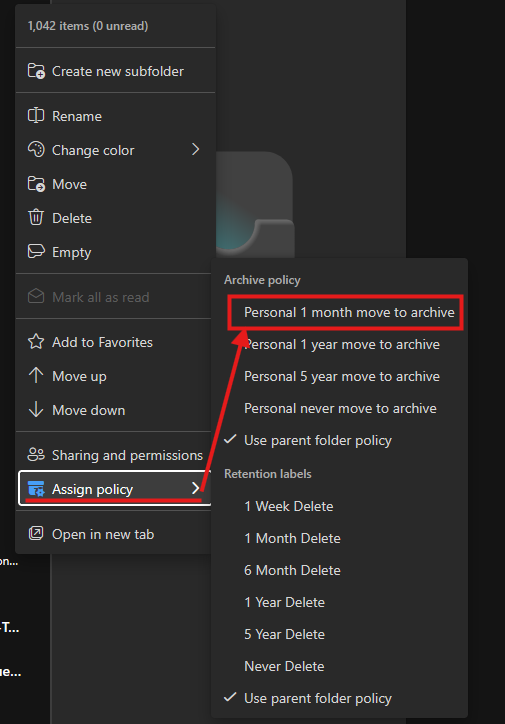Click the Change color palette icon

point(36,150)
